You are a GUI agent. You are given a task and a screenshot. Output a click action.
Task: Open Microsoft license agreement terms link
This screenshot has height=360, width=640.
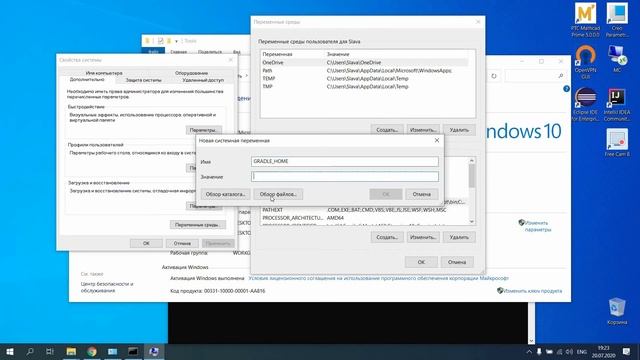(x=378, y=278)
